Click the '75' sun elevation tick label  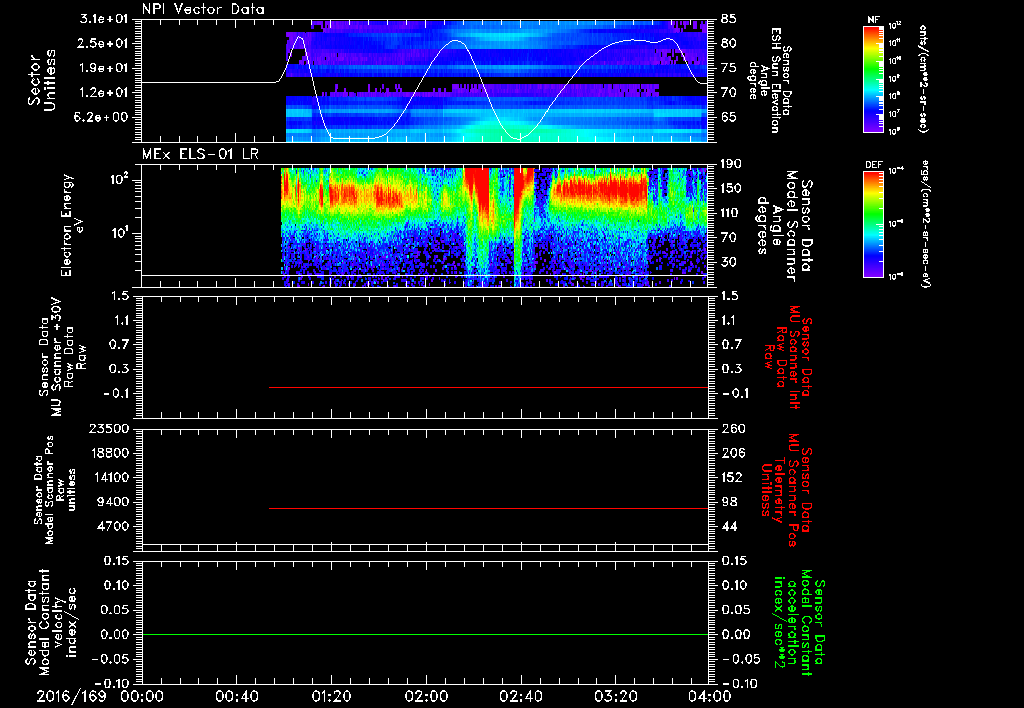(729, 68)
